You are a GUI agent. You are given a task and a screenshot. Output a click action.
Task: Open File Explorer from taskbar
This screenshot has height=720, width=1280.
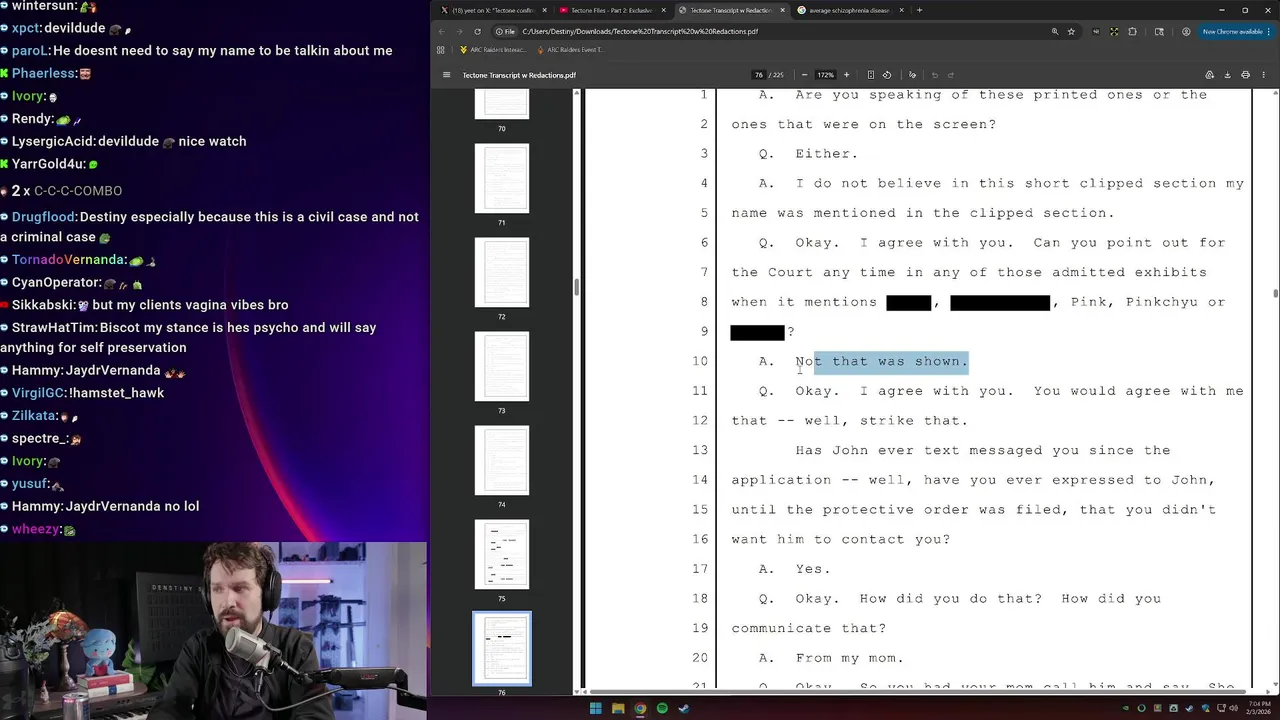pos(618,708)
